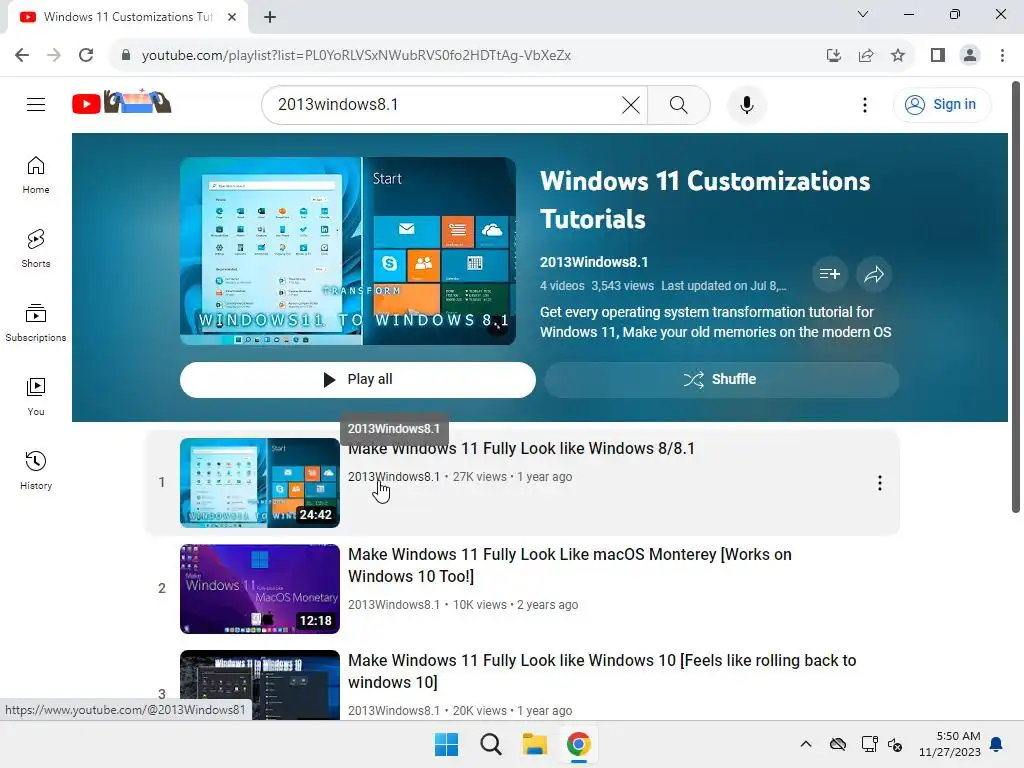Click channel name under Windows 8/8.1 video
This screenshot has width=1024, height=768.
coord(394,477)
